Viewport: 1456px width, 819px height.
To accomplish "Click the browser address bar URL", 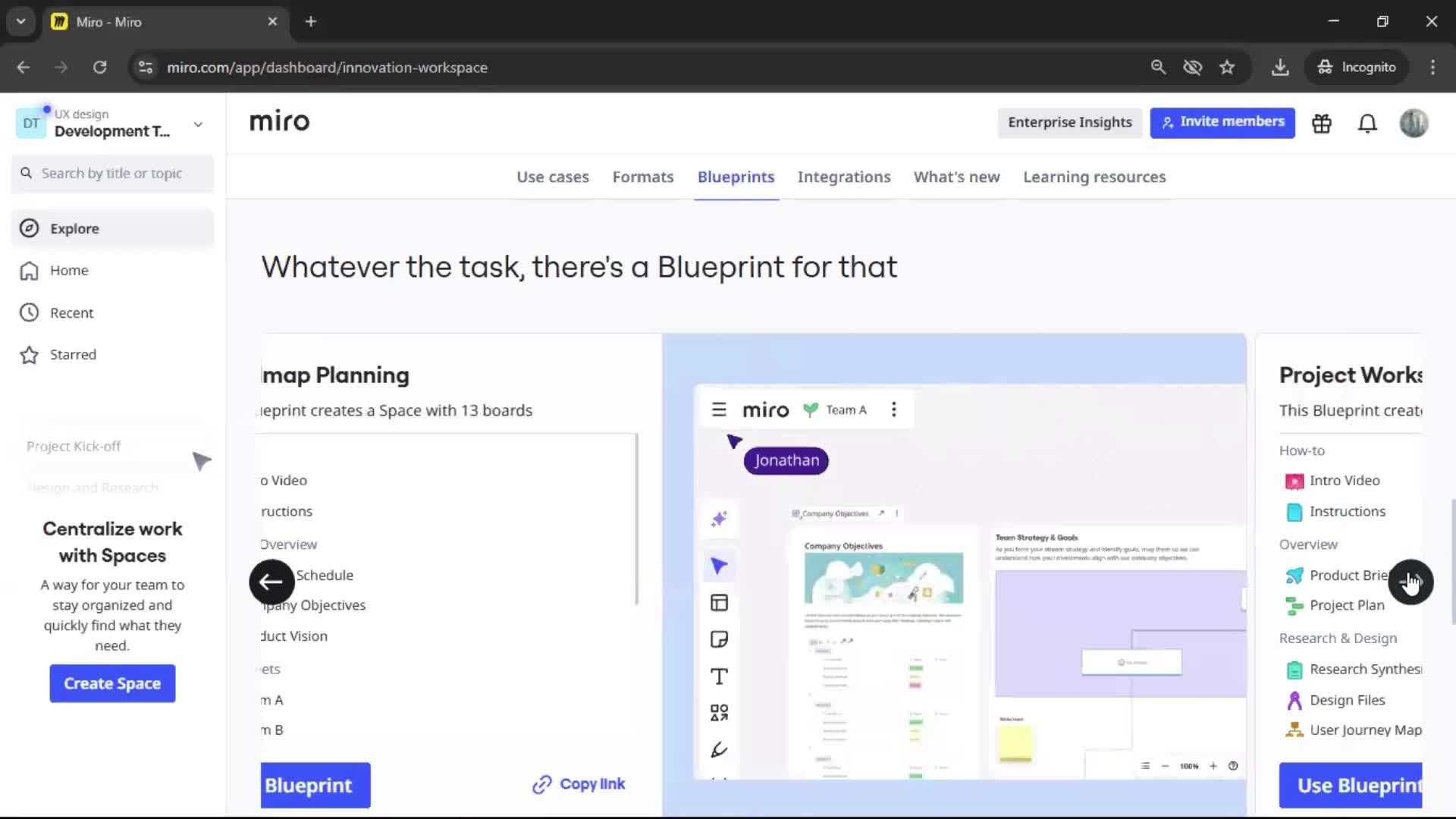I will [x=327, y=67].
